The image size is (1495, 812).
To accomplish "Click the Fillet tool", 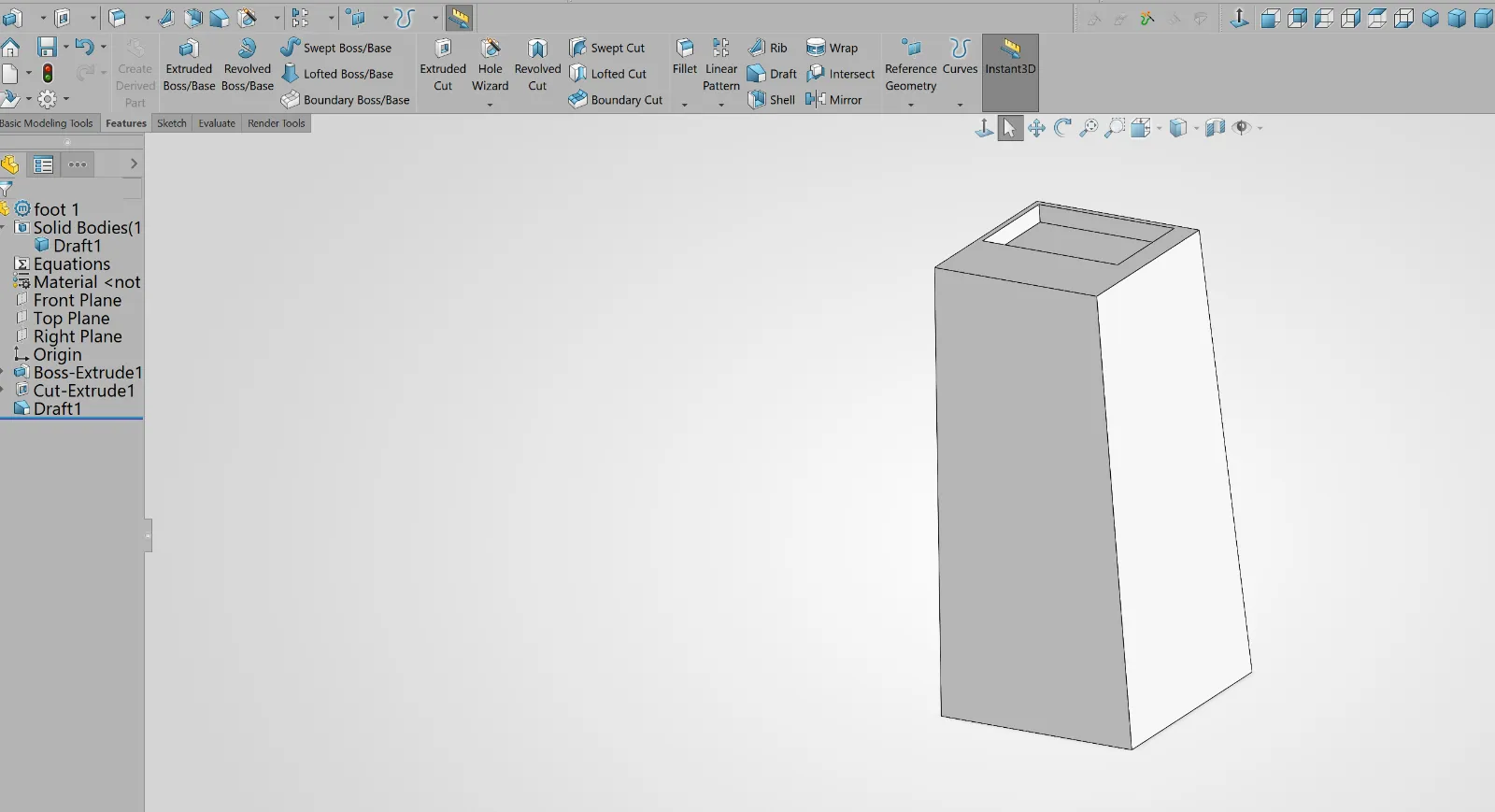I will click(685, 58).
